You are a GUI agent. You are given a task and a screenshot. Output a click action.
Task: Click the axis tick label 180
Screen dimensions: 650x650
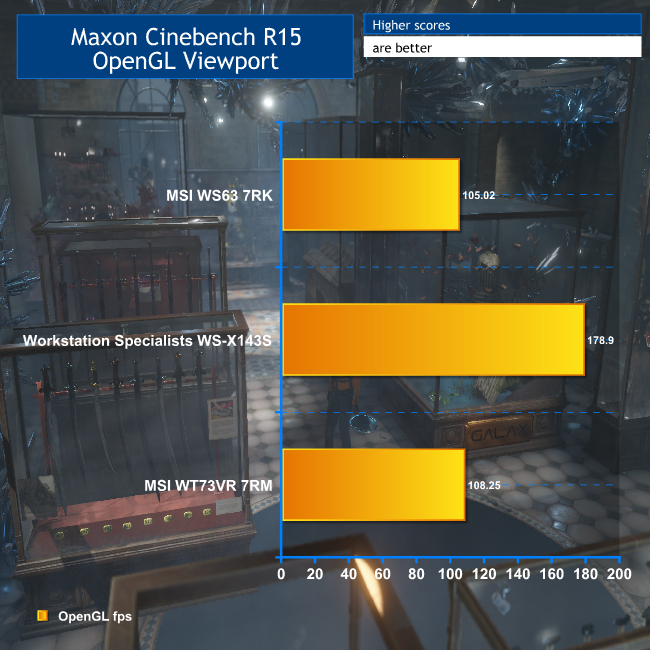tap(585, 574)
